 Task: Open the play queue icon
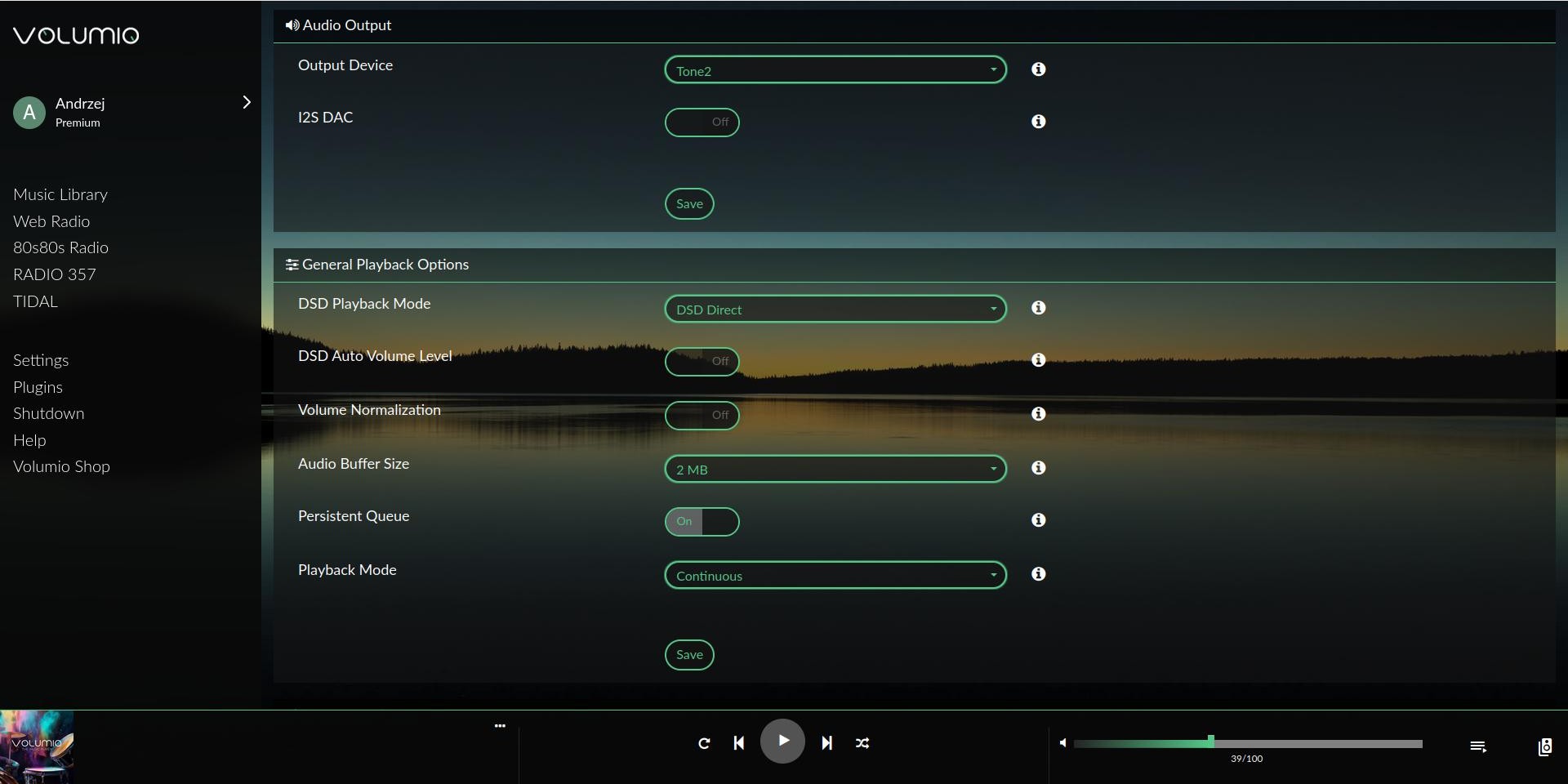1477,746
